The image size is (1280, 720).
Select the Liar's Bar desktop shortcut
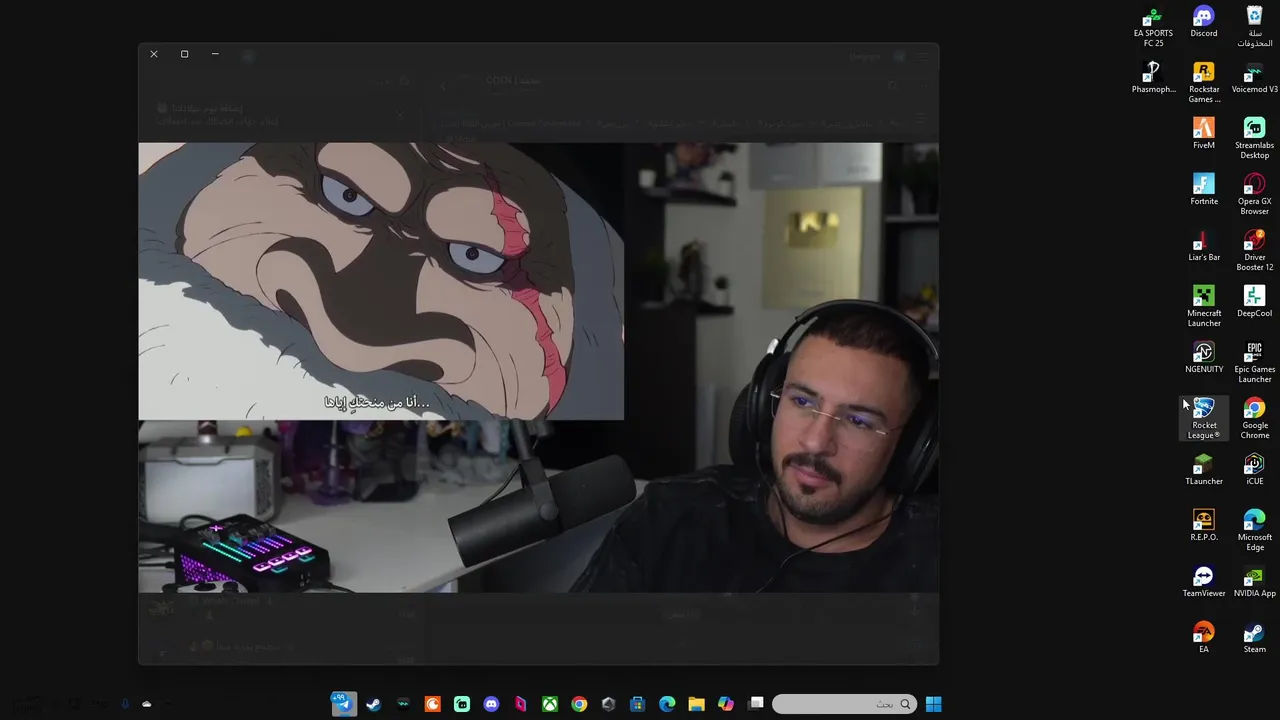1204,246
